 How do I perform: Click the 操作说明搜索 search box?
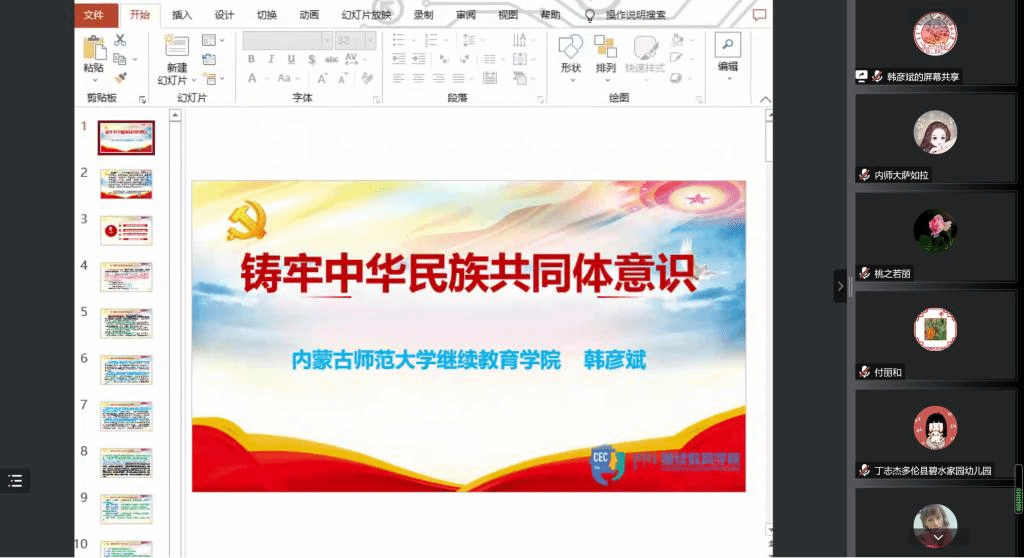(x=635, y=15)
